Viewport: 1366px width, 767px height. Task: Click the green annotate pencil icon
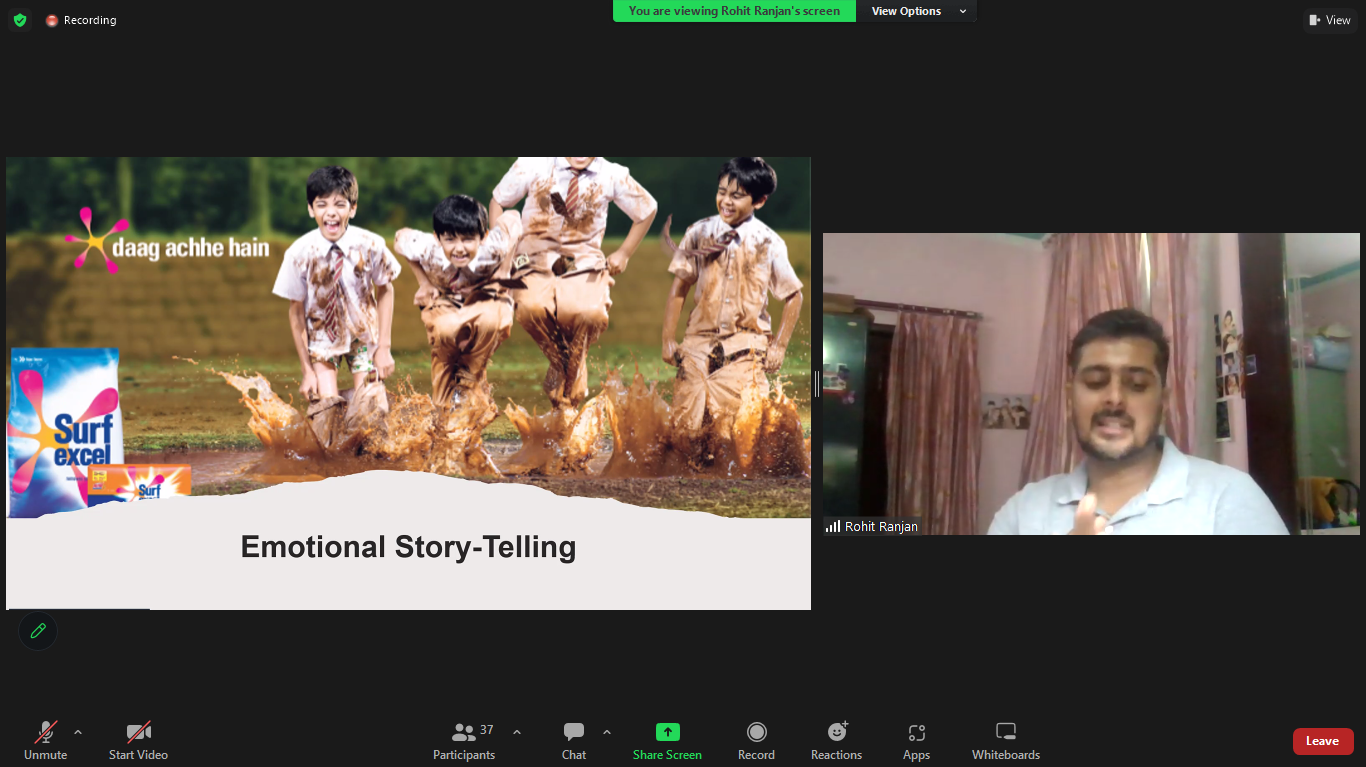tap(38, 631)
